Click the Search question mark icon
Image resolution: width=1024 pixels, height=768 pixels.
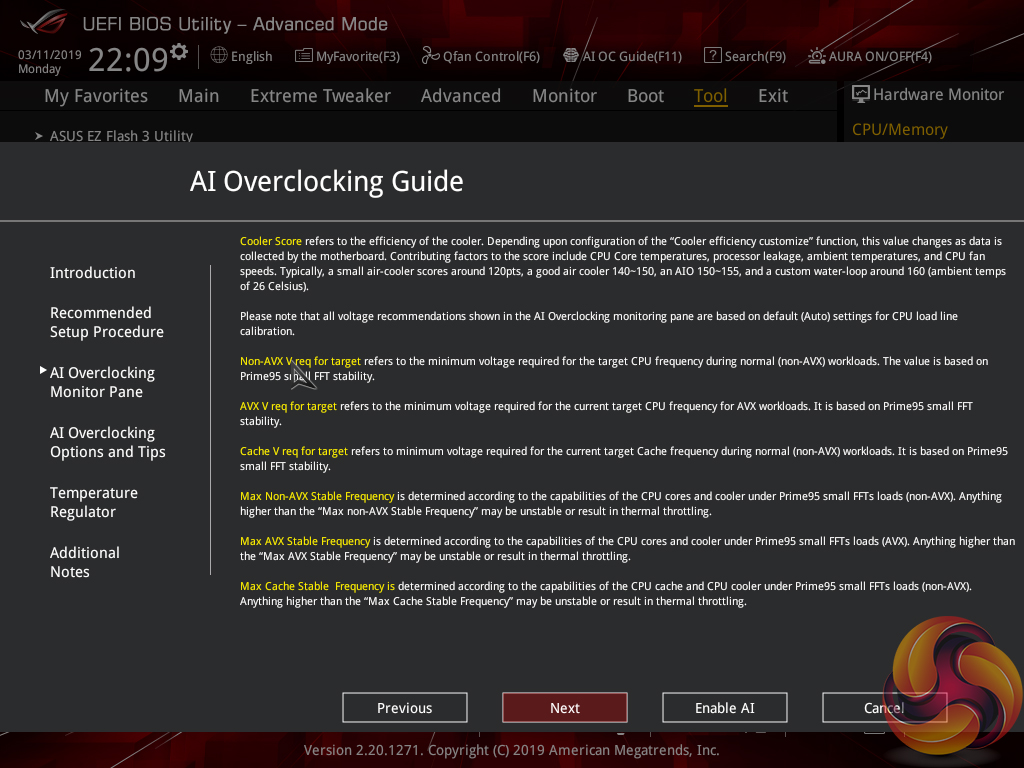coord(712,56)
